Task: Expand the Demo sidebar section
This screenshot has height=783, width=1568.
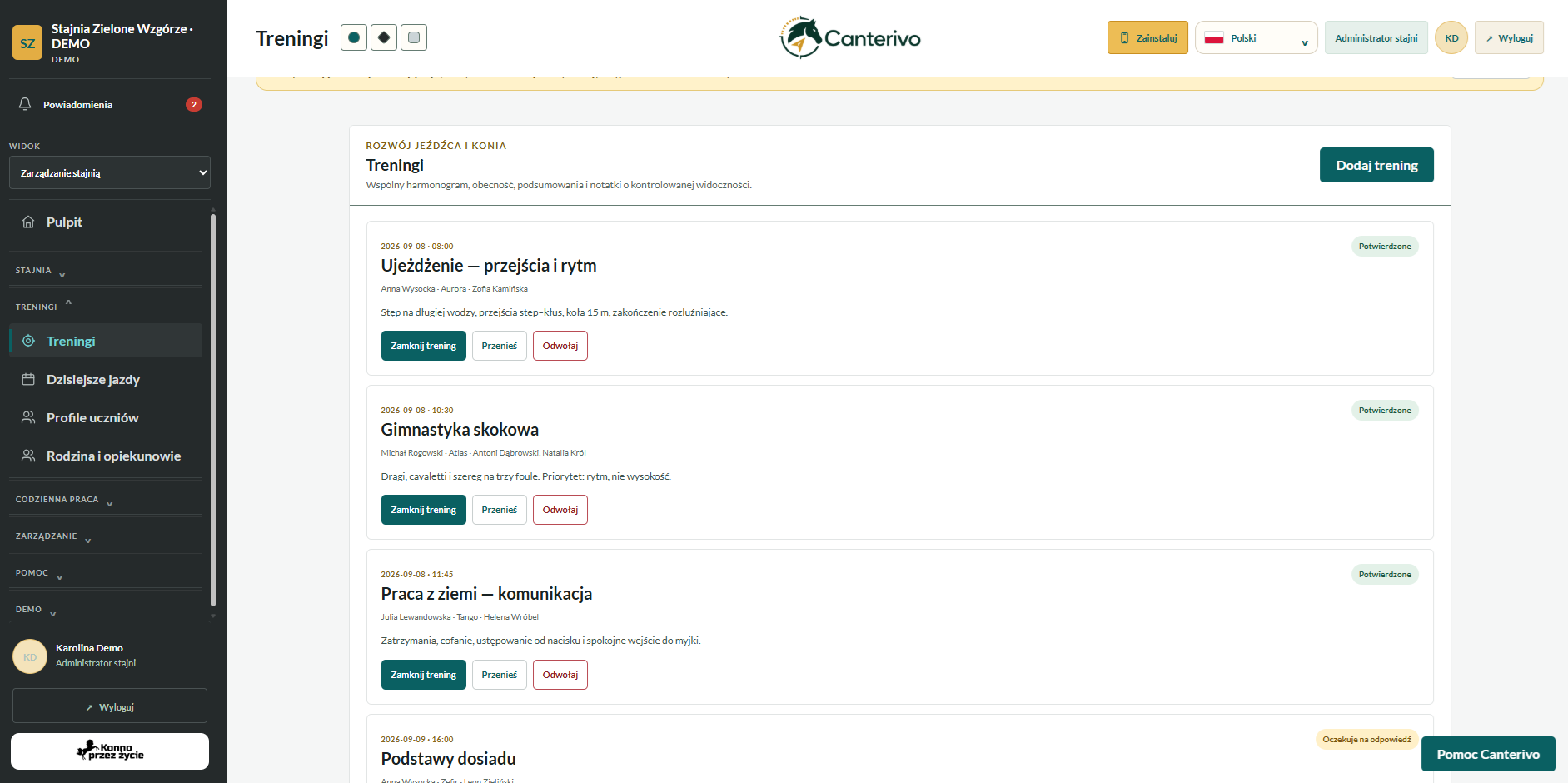Action: [106, 609]
